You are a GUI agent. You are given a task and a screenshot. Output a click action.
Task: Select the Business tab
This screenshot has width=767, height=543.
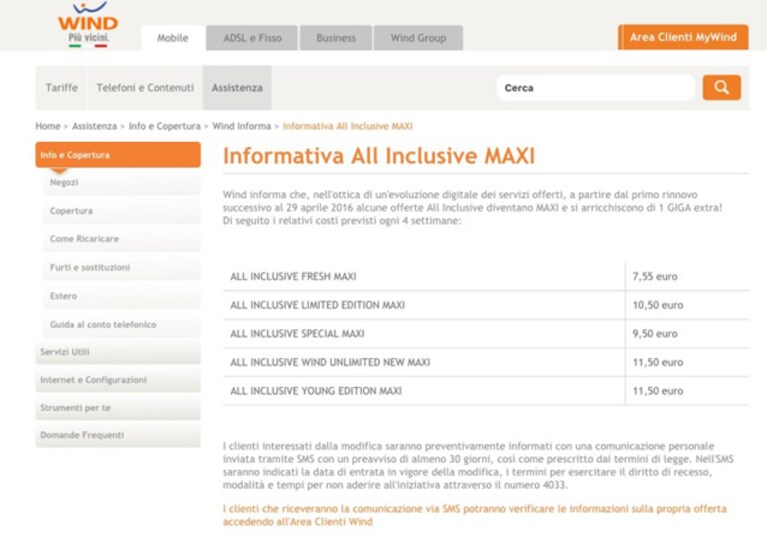336,38
